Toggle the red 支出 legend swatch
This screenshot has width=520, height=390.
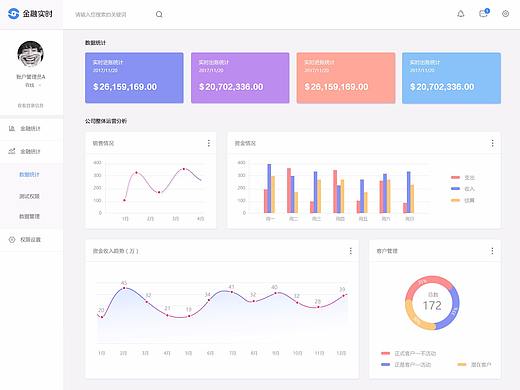pos(455,177)
